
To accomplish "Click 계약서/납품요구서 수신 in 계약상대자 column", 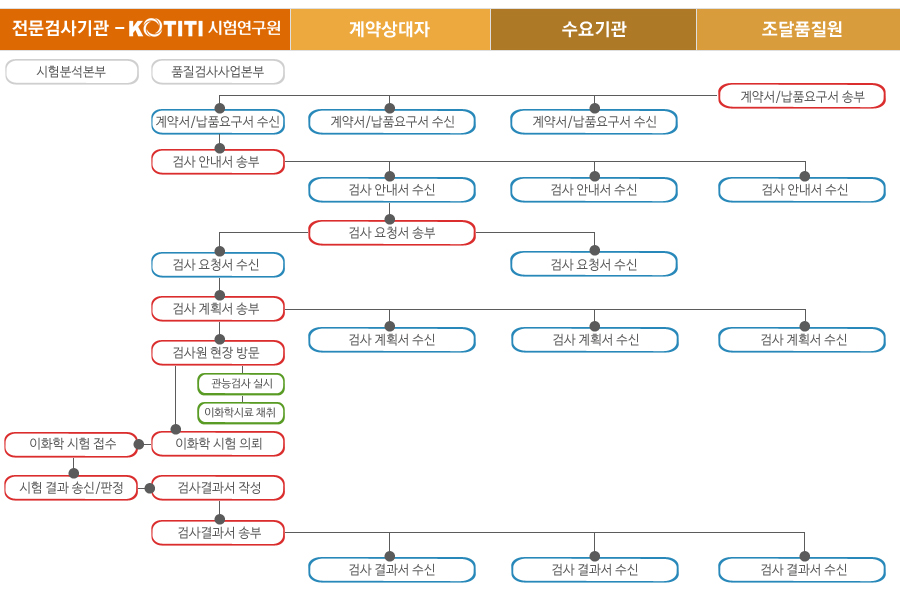I will (x=392, y=122).
